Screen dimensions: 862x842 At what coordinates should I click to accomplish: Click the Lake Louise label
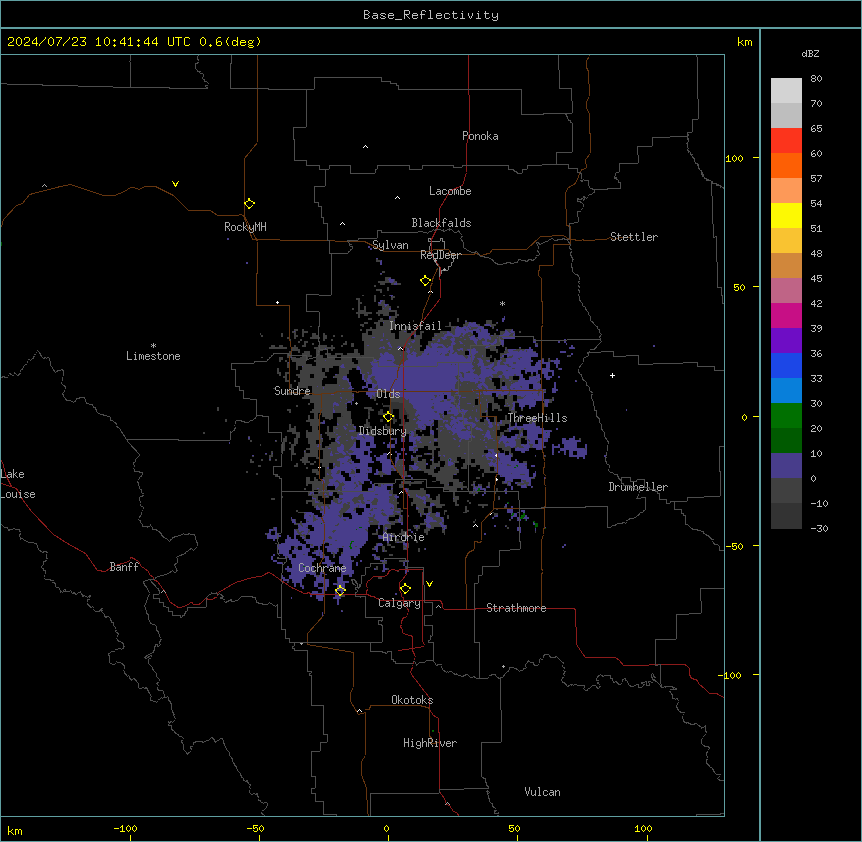point(18,484)
